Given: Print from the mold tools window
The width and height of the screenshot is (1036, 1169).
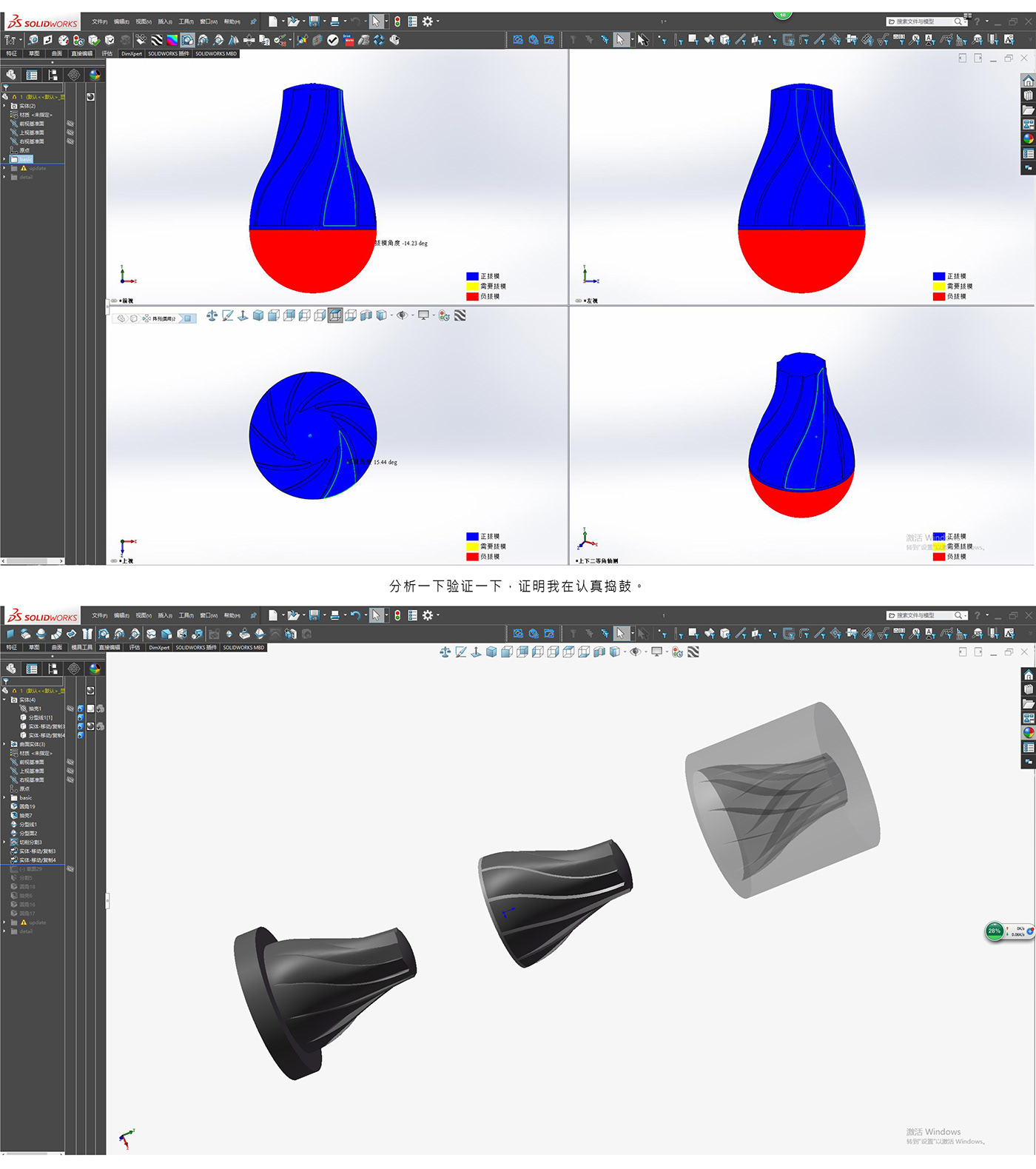Looking at the screenshot, I should (335, 615).
